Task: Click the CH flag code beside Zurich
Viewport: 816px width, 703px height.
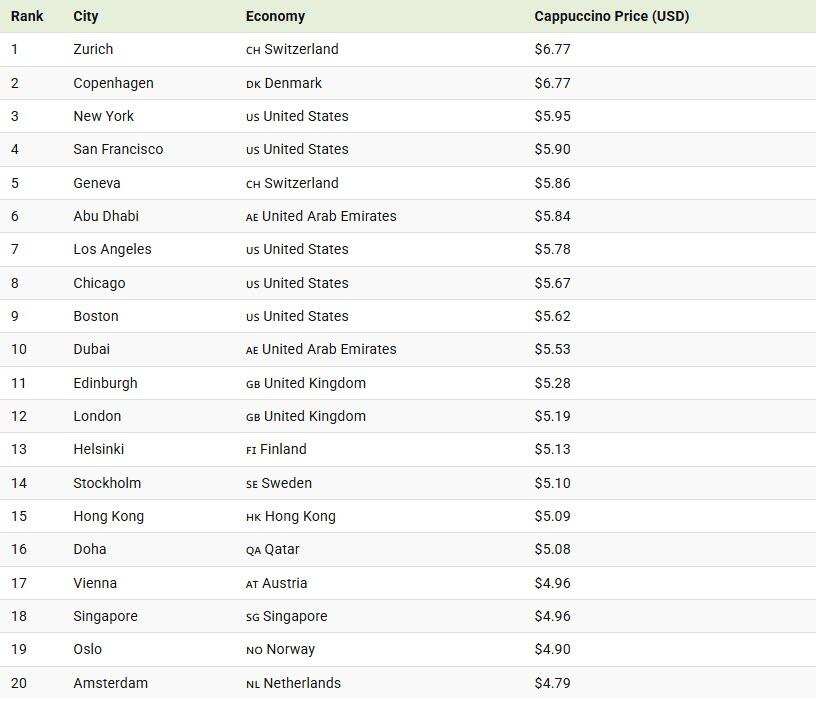Action: [x=253, y=50]
